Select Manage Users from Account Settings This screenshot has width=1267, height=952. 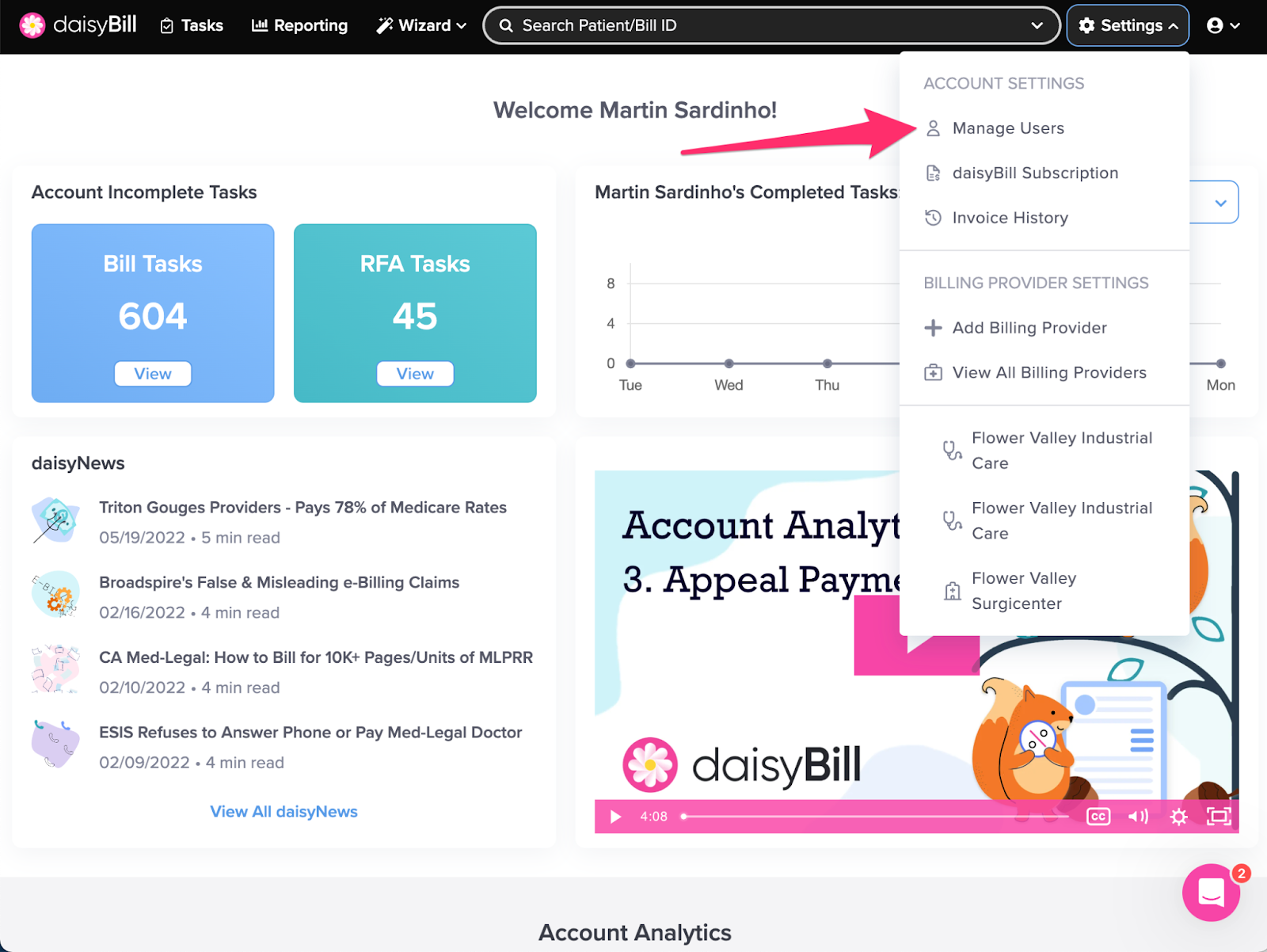(x=1007, y=128)
